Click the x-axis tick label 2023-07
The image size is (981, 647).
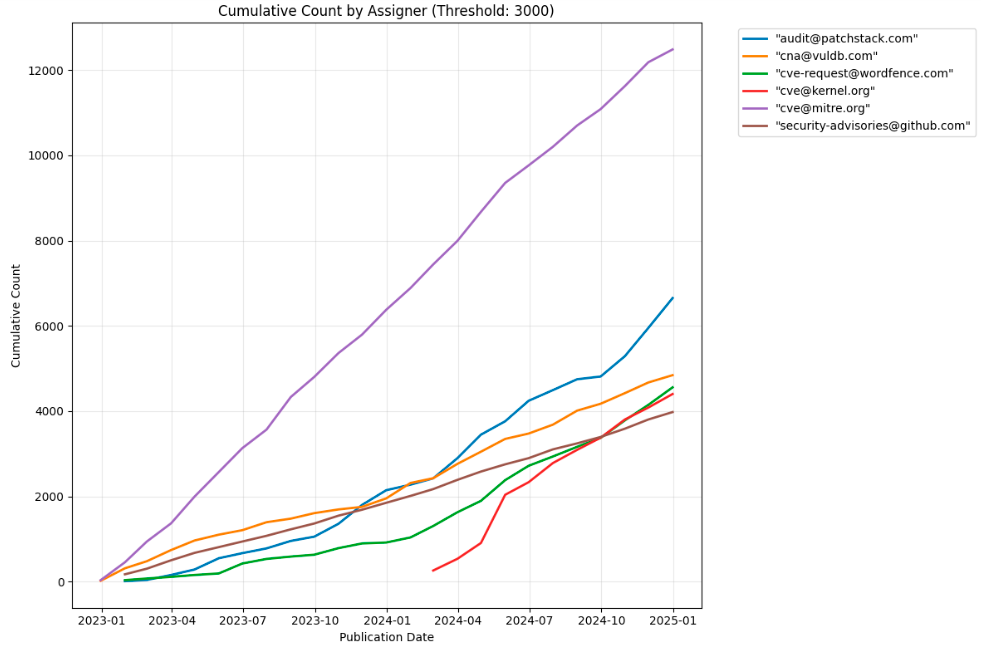click(x=243, y=621)
